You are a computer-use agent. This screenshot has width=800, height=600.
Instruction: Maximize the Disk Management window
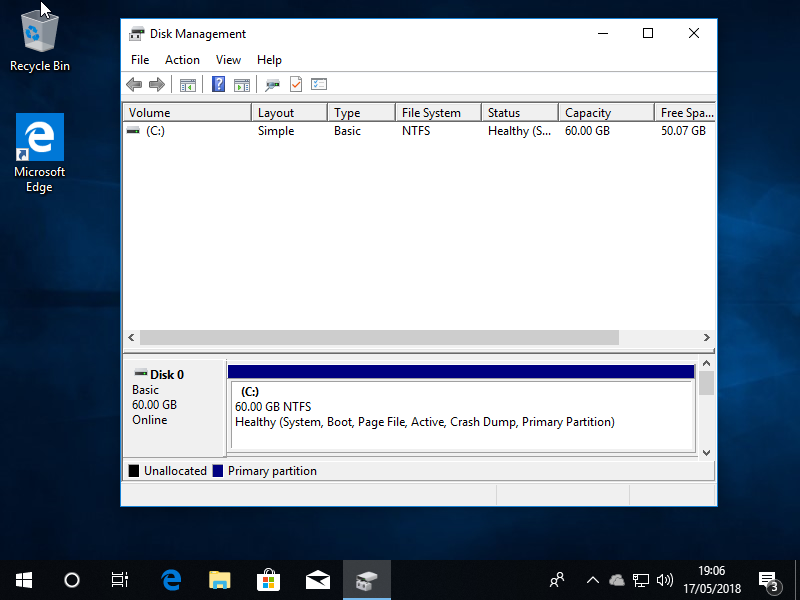648,33
